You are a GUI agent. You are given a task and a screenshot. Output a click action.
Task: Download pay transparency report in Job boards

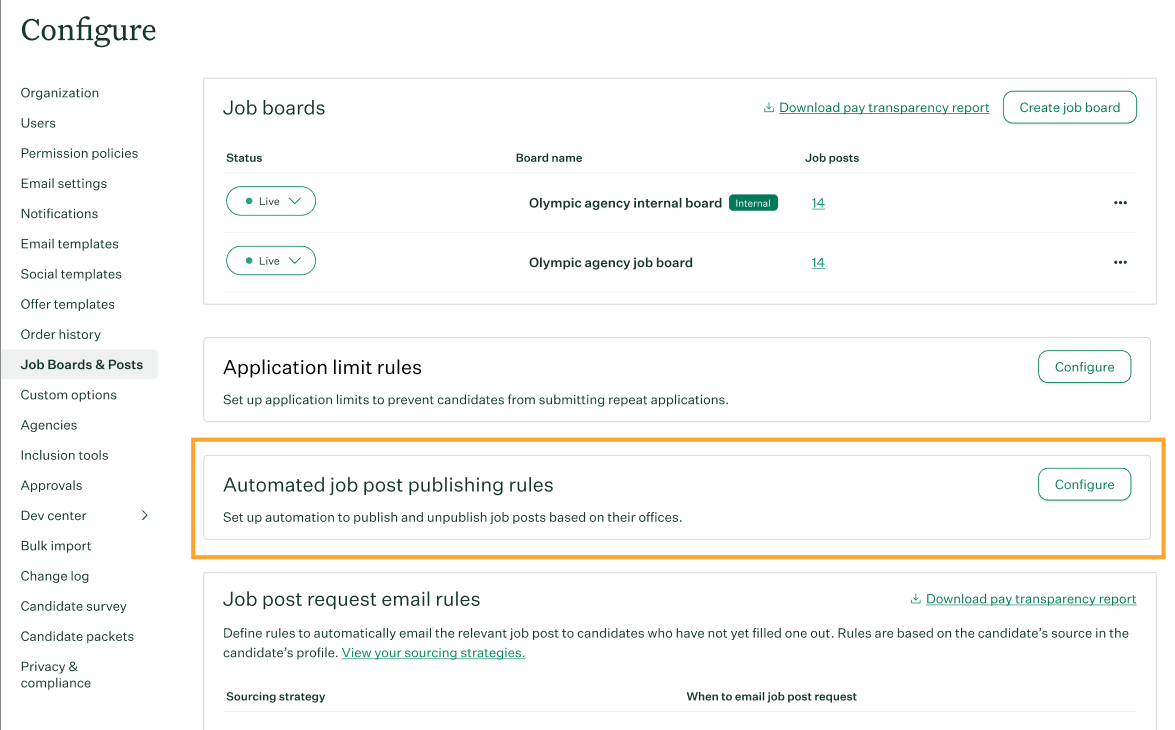click(x=884, y=107)
